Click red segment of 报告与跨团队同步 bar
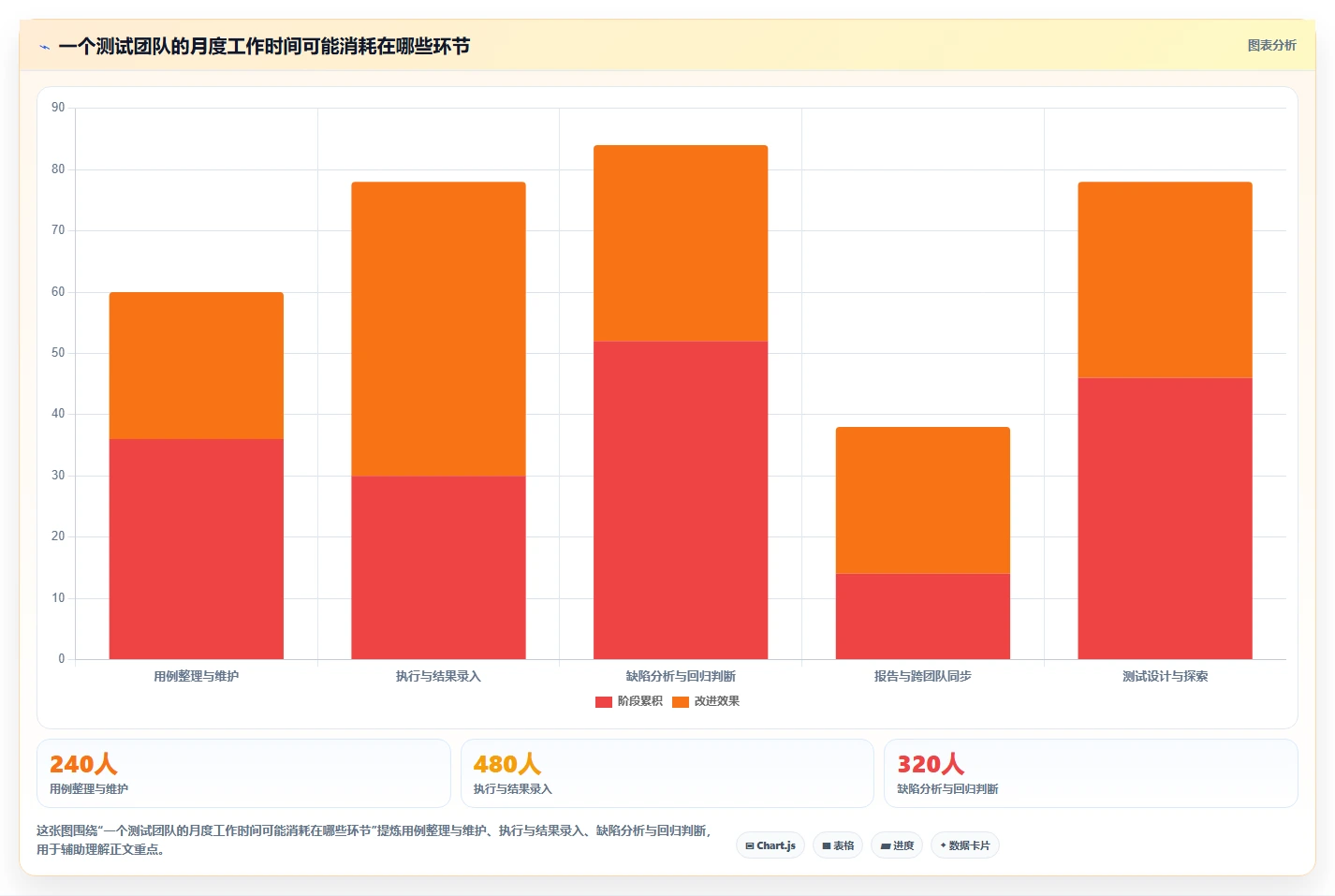The image size is (1335, 896). [923, 616]
